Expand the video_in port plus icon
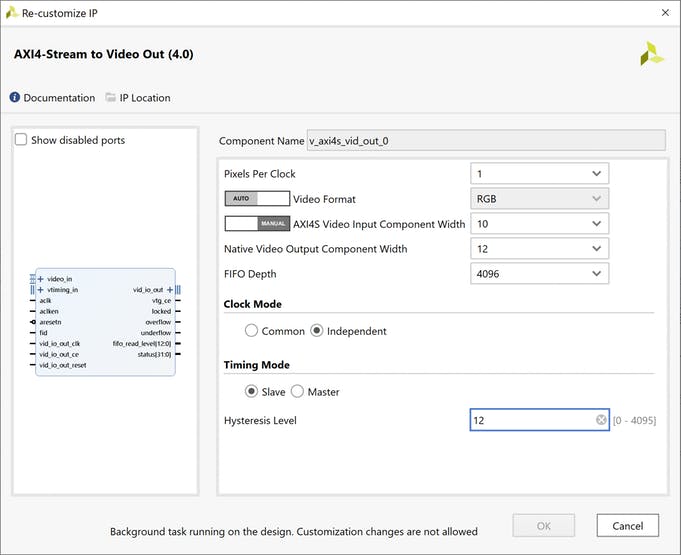681x555 pixels. point(40,279)
